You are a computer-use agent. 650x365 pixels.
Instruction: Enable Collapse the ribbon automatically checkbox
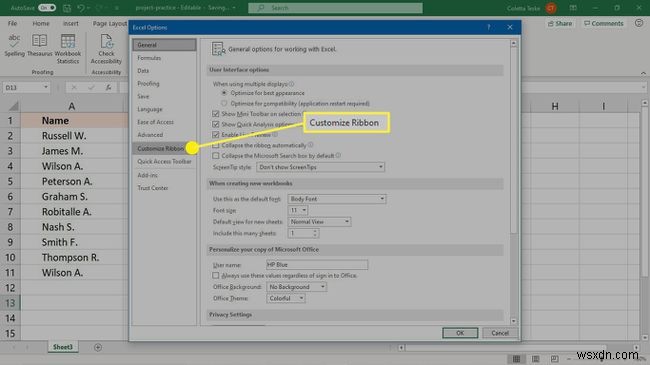(216, 145)
